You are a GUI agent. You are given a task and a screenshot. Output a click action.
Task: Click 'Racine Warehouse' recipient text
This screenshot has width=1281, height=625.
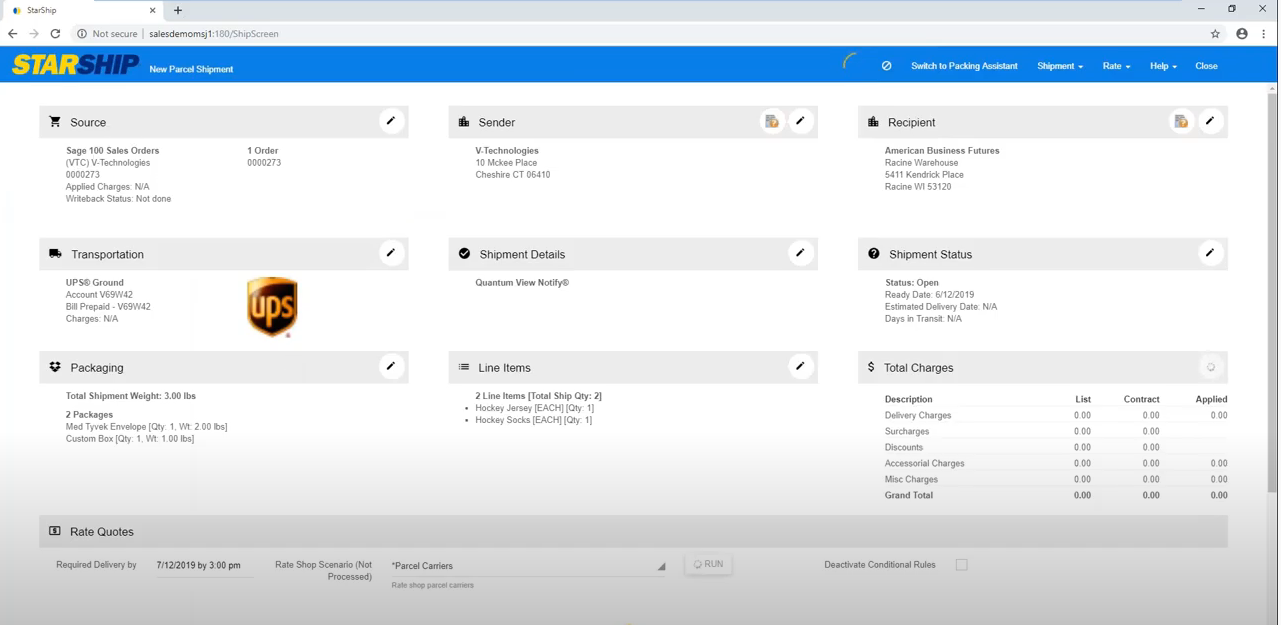coord(921,163)
